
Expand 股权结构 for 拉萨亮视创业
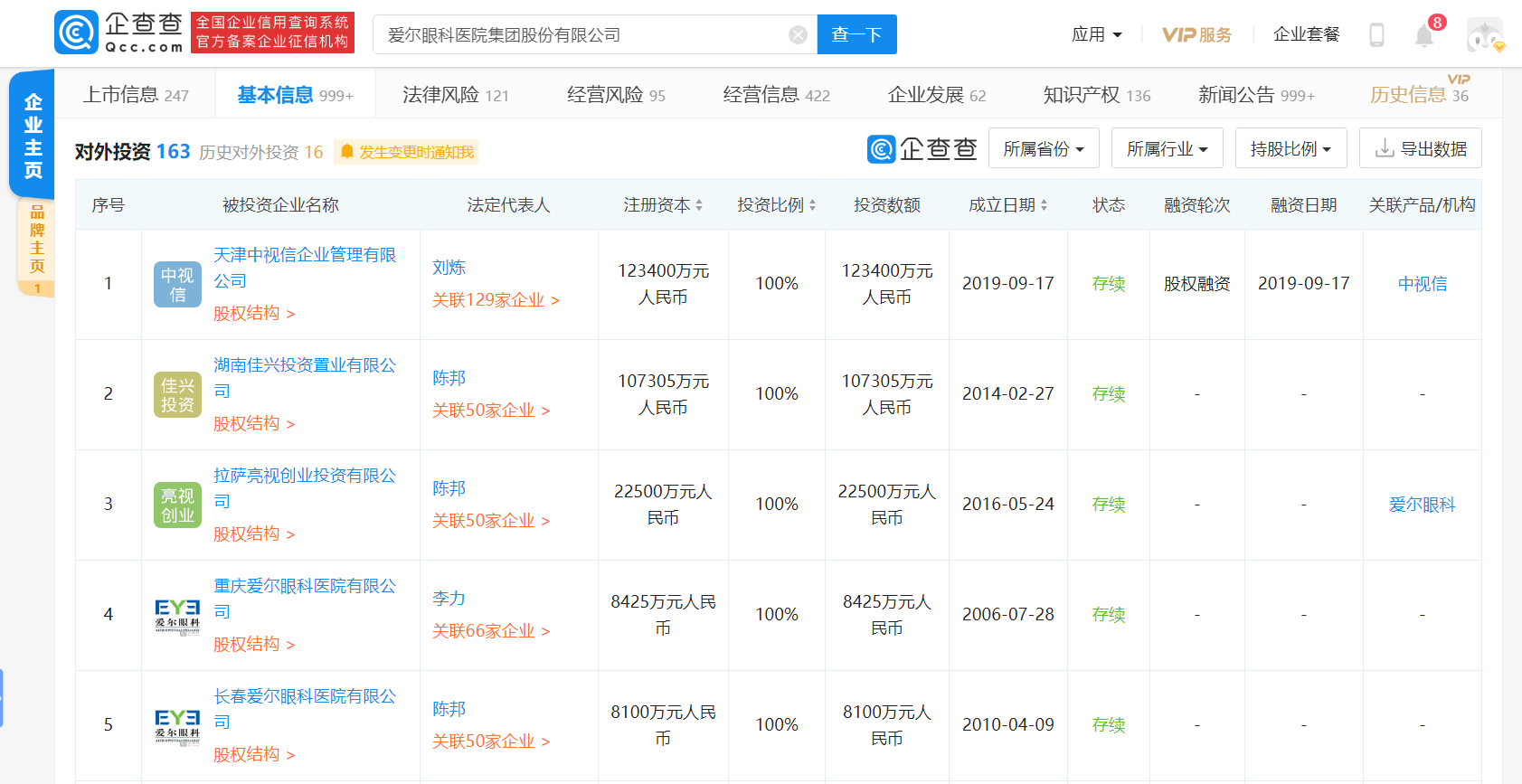point(254,534)
